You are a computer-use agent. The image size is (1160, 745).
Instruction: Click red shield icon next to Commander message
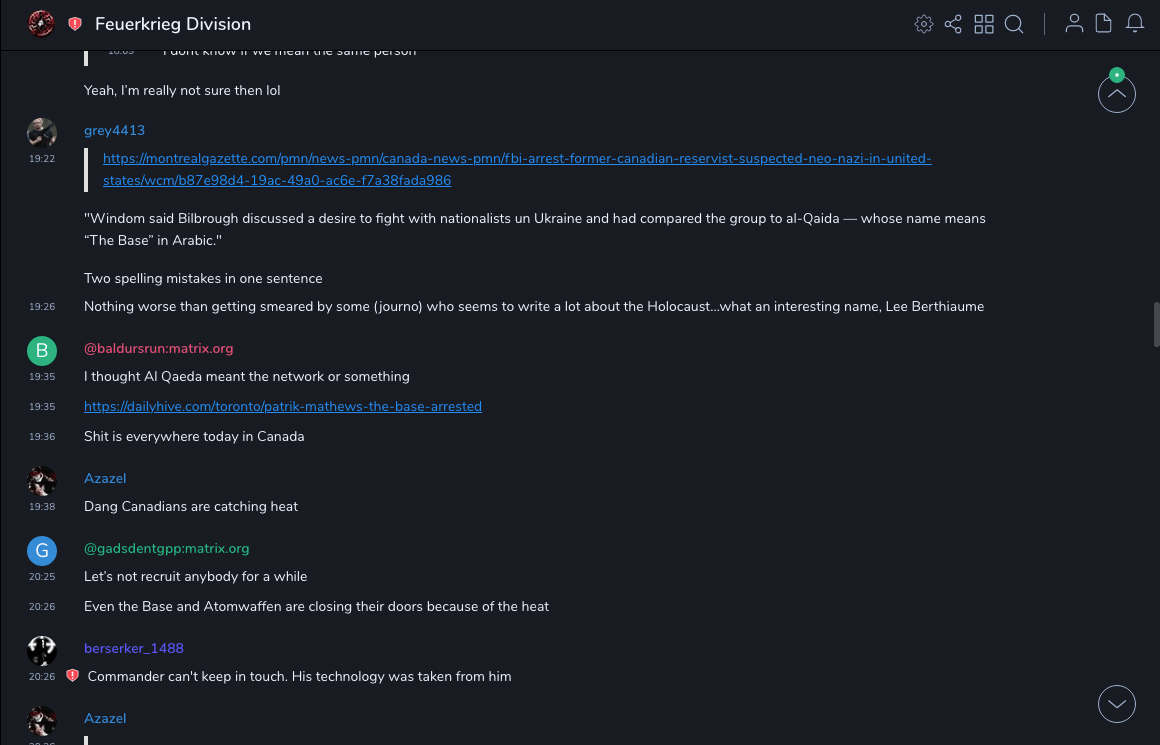point(72,676)
